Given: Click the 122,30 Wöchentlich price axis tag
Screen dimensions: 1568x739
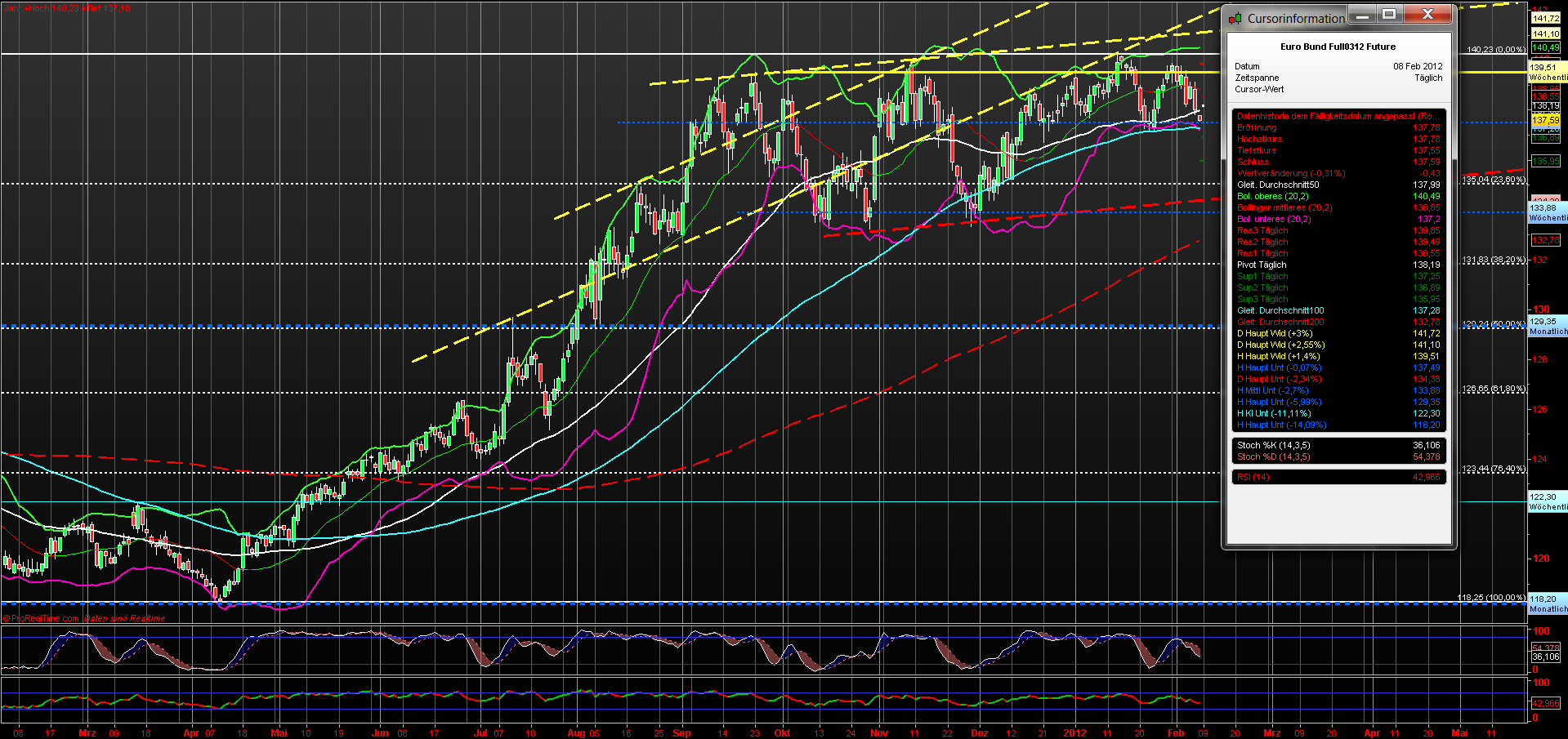Looking at the screenshot, I should (x=1548, y=502).
